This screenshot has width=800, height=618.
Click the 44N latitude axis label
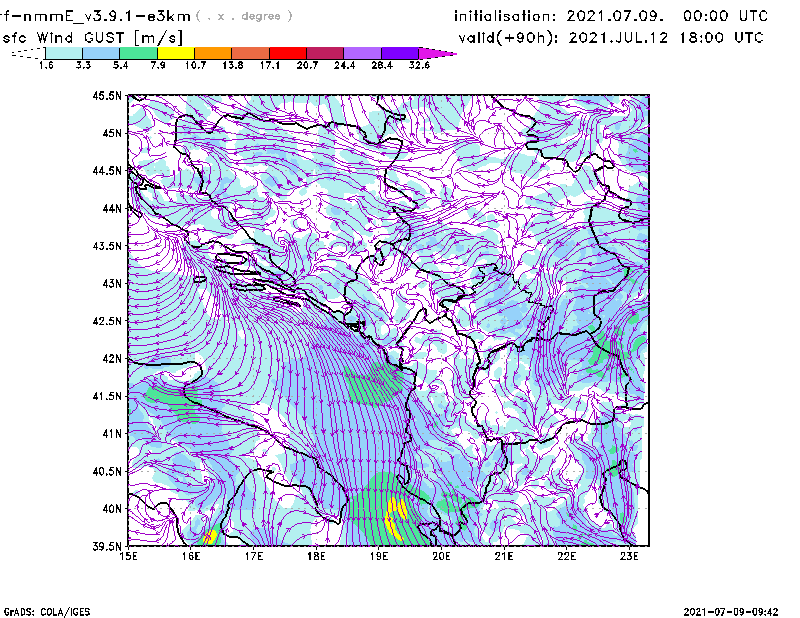pyautogui.click(x=112, y=208)
